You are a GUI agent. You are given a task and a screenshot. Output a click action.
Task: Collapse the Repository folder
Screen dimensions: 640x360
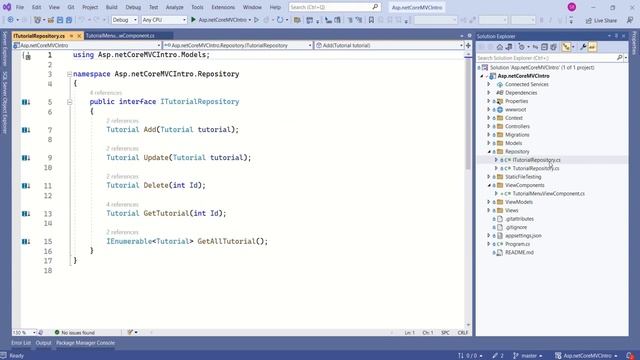click(x=489, y=151)
